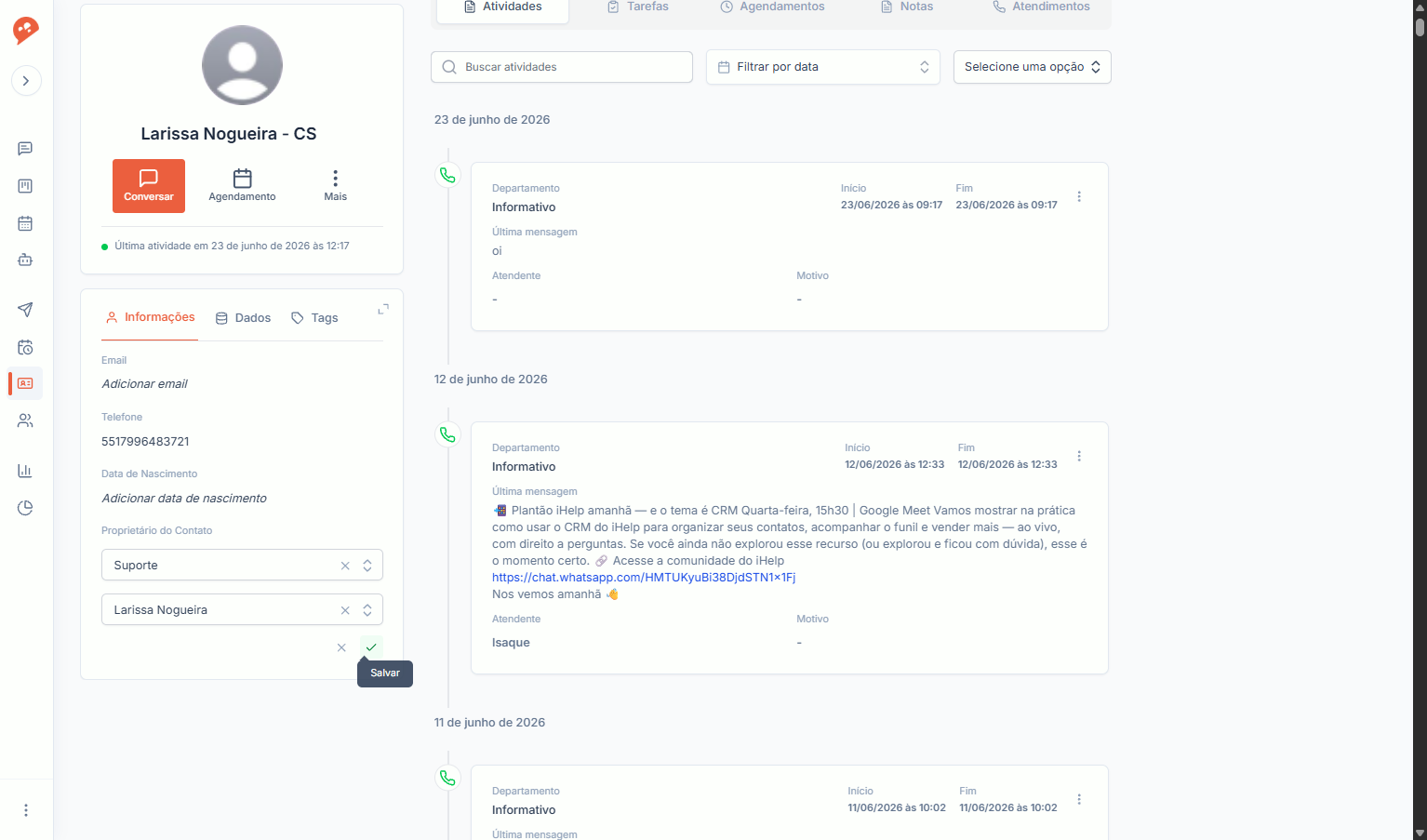1427x840 pixels.
Task: Click the contact avatar picture
Action: point(242,65)
